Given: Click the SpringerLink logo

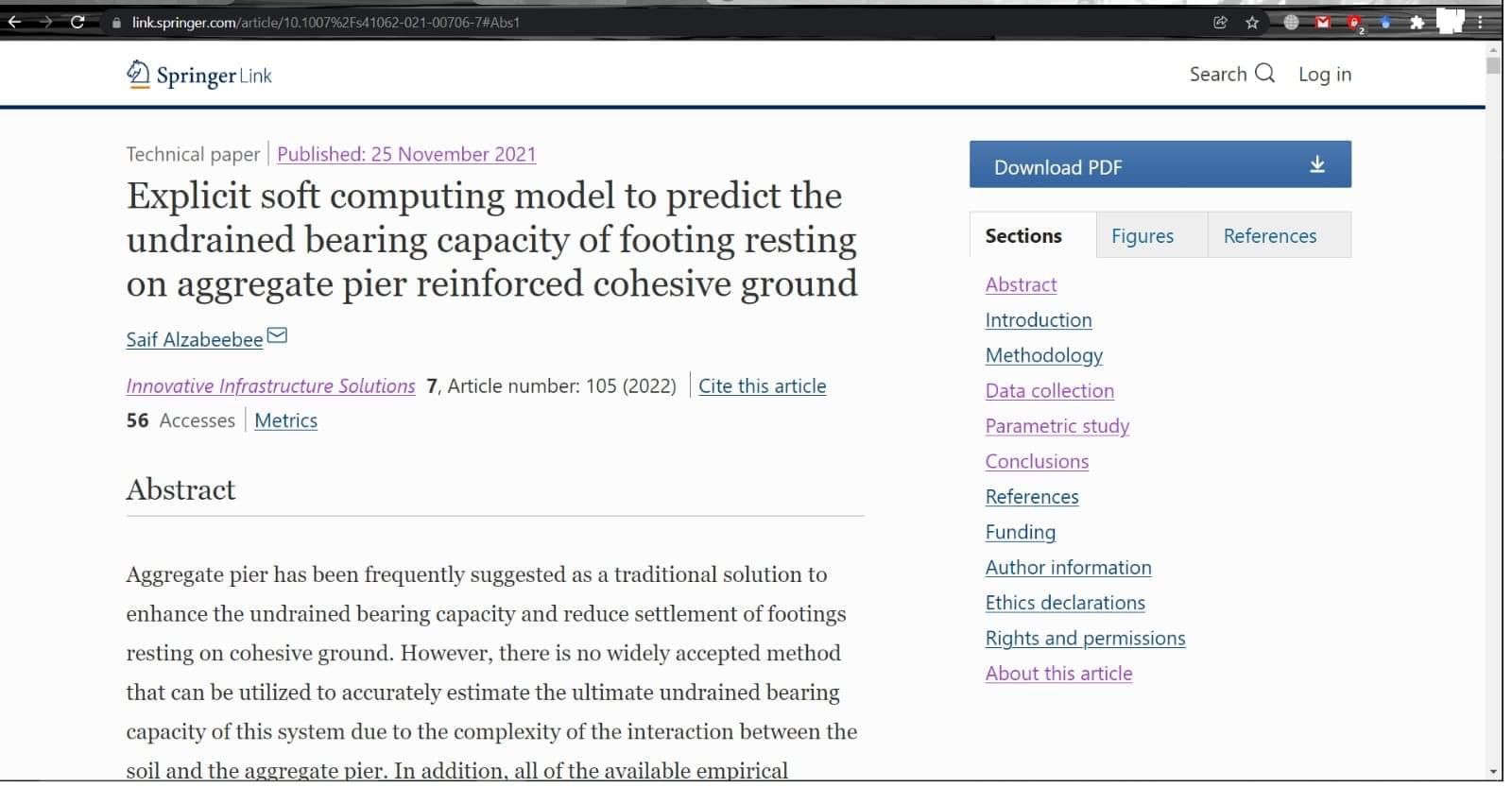Looking at the screenshot, I should point(199,75).
